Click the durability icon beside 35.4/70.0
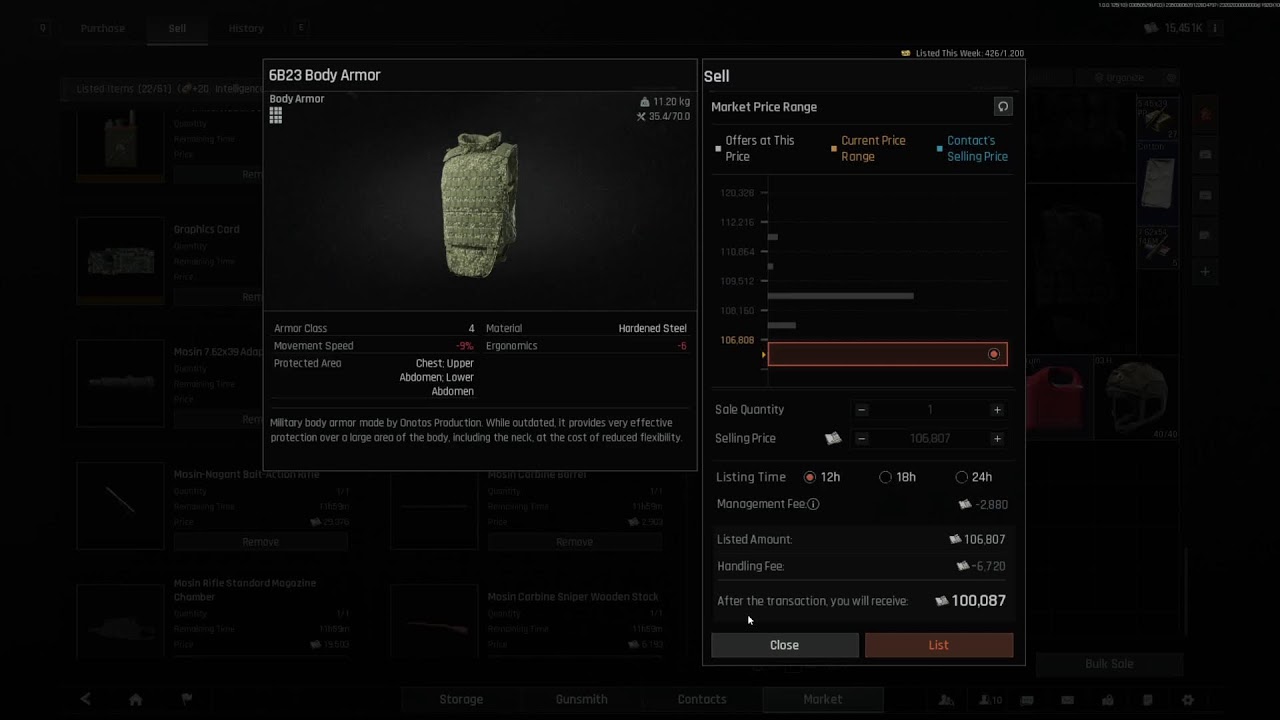 click(x=641, y=117)
